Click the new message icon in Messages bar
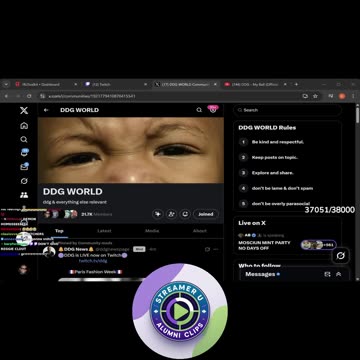 (x=327, y=274)
